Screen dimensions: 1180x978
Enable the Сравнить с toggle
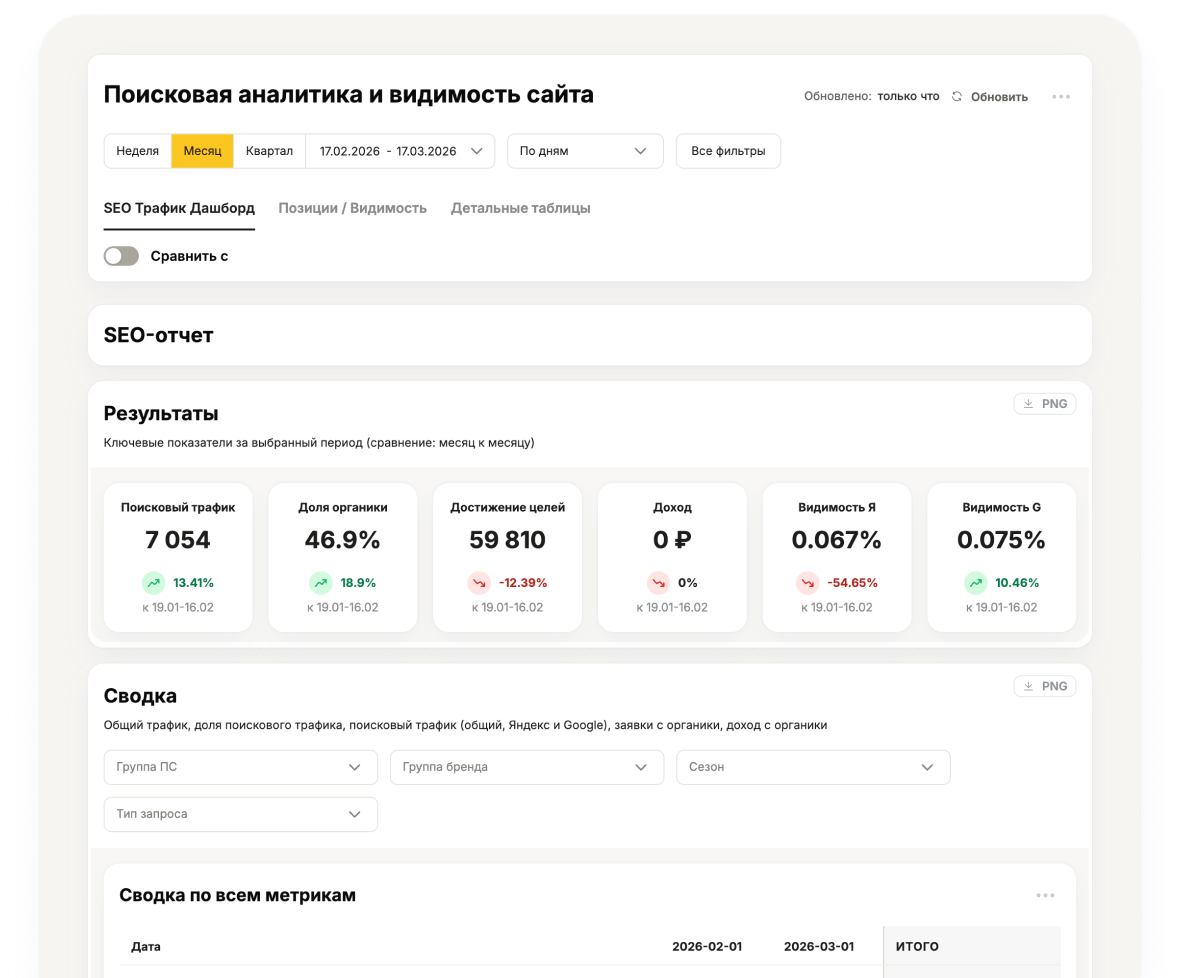pyautogui.click(x=121, y=256)
